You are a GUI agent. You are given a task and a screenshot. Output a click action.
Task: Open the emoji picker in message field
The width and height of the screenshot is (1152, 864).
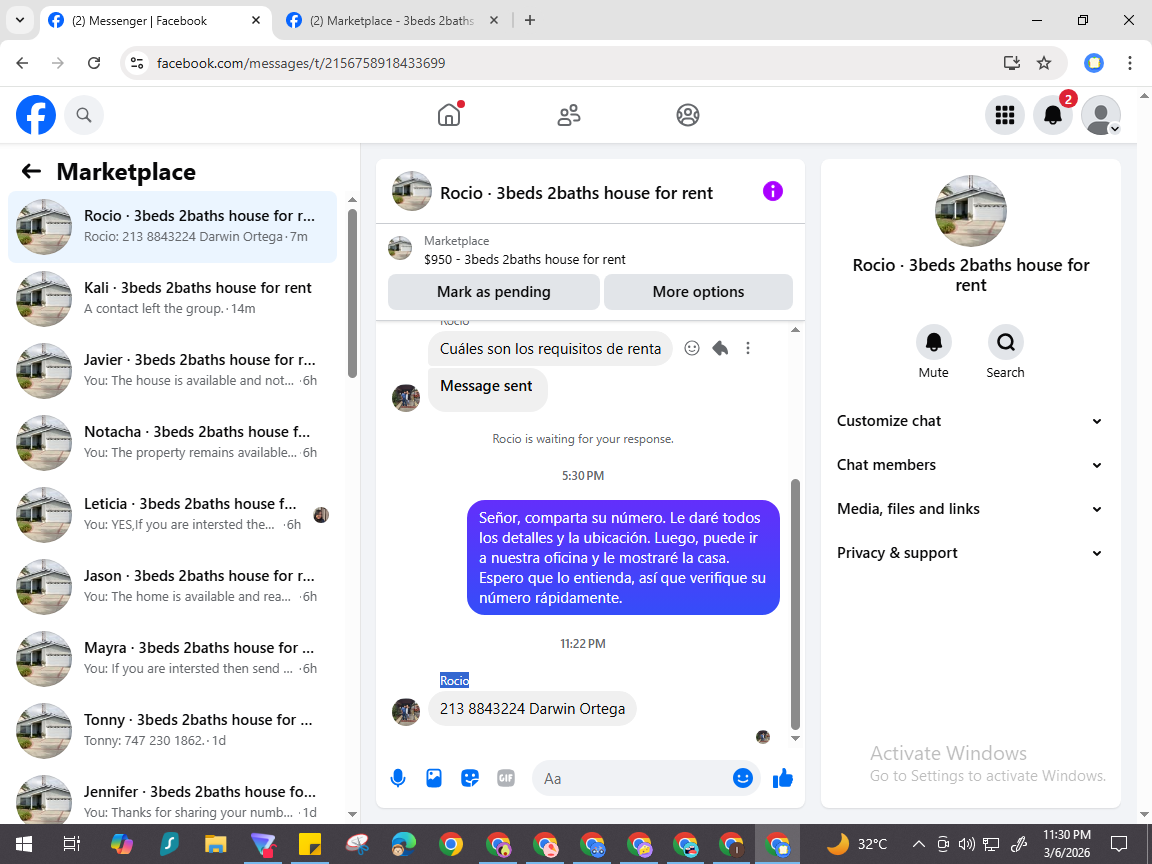click(743, 778)
